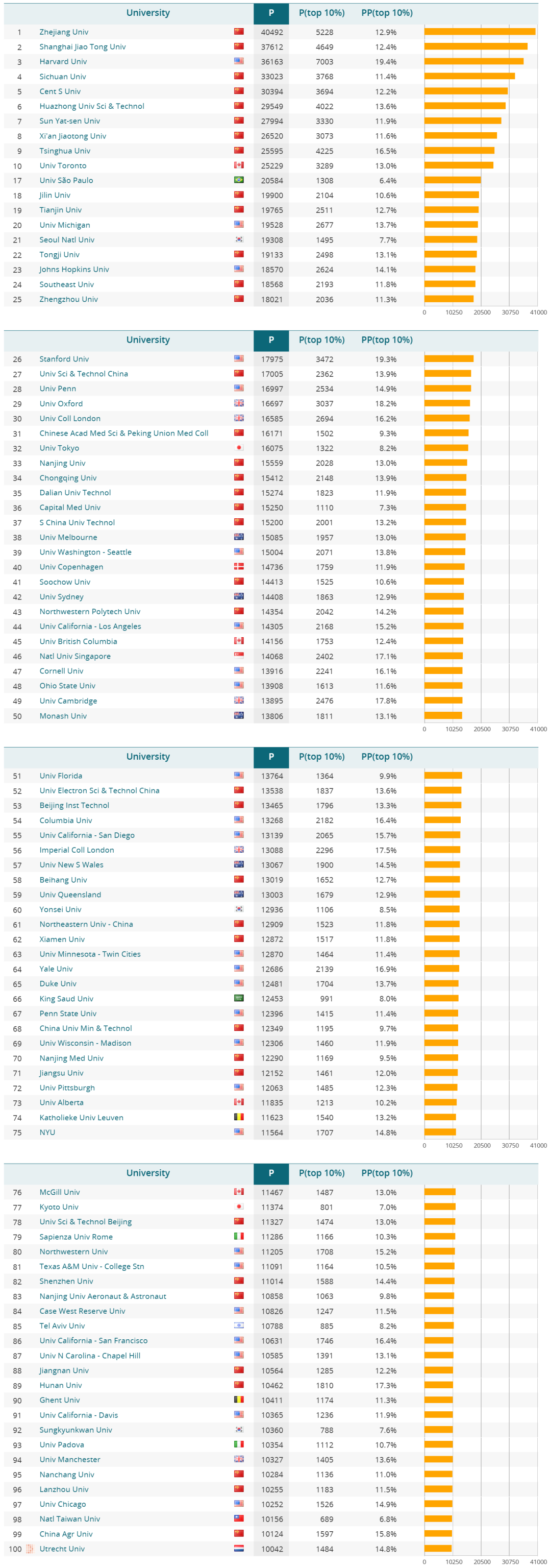Viewport: 551px width, 1568px height.
Task: Sort by the P column header above Zhejiang Univ
Action: [x=270, y=13]
